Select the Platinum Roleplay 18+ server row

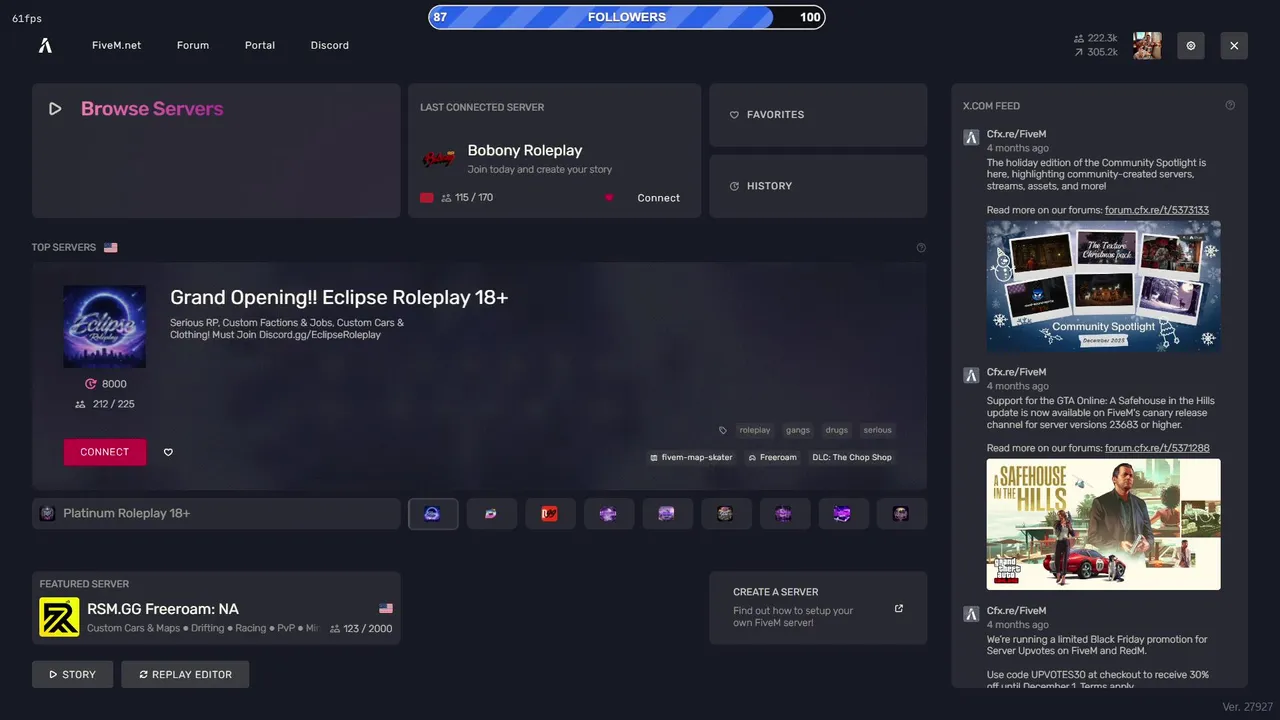pyautogui.click(x=216, y=514)
